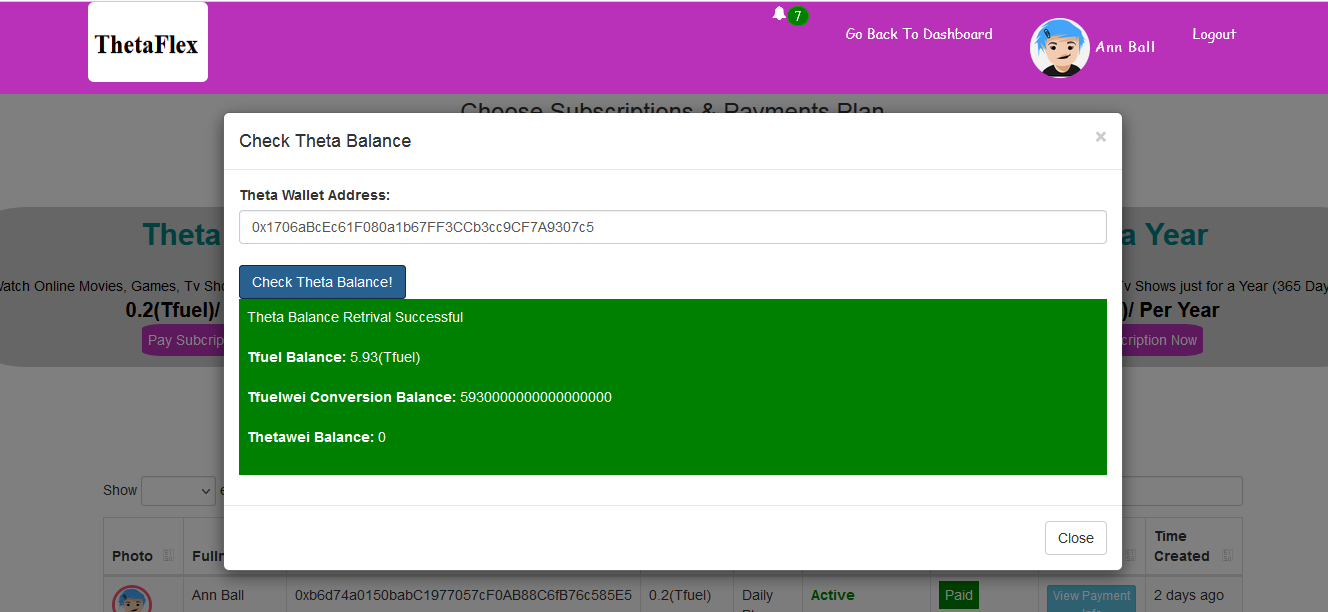Click the Close button in the modal footer
Screen dimensions: 1328x612
tap(1076, 538)
